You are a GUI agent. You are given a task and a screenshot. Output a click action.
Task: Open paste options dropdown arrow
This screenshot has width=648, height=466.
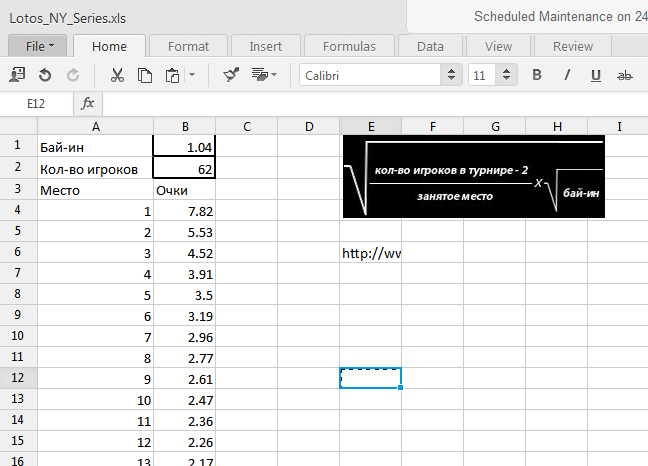[192, 75]
